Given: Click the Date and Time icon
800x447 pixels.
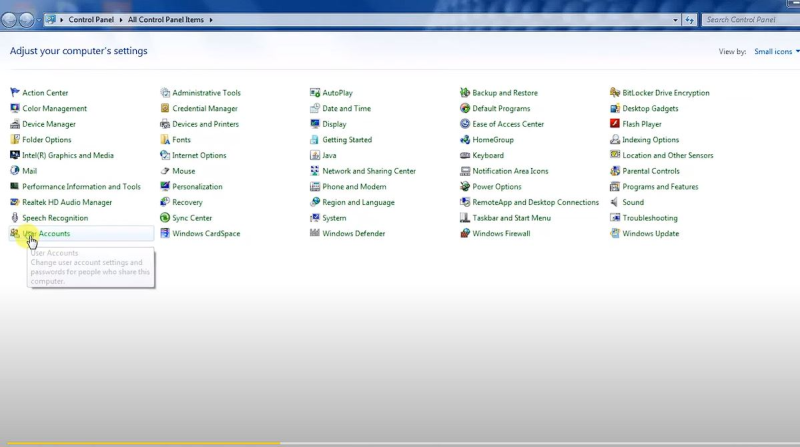Looking at the screenshot, I should tap(315, 108).
